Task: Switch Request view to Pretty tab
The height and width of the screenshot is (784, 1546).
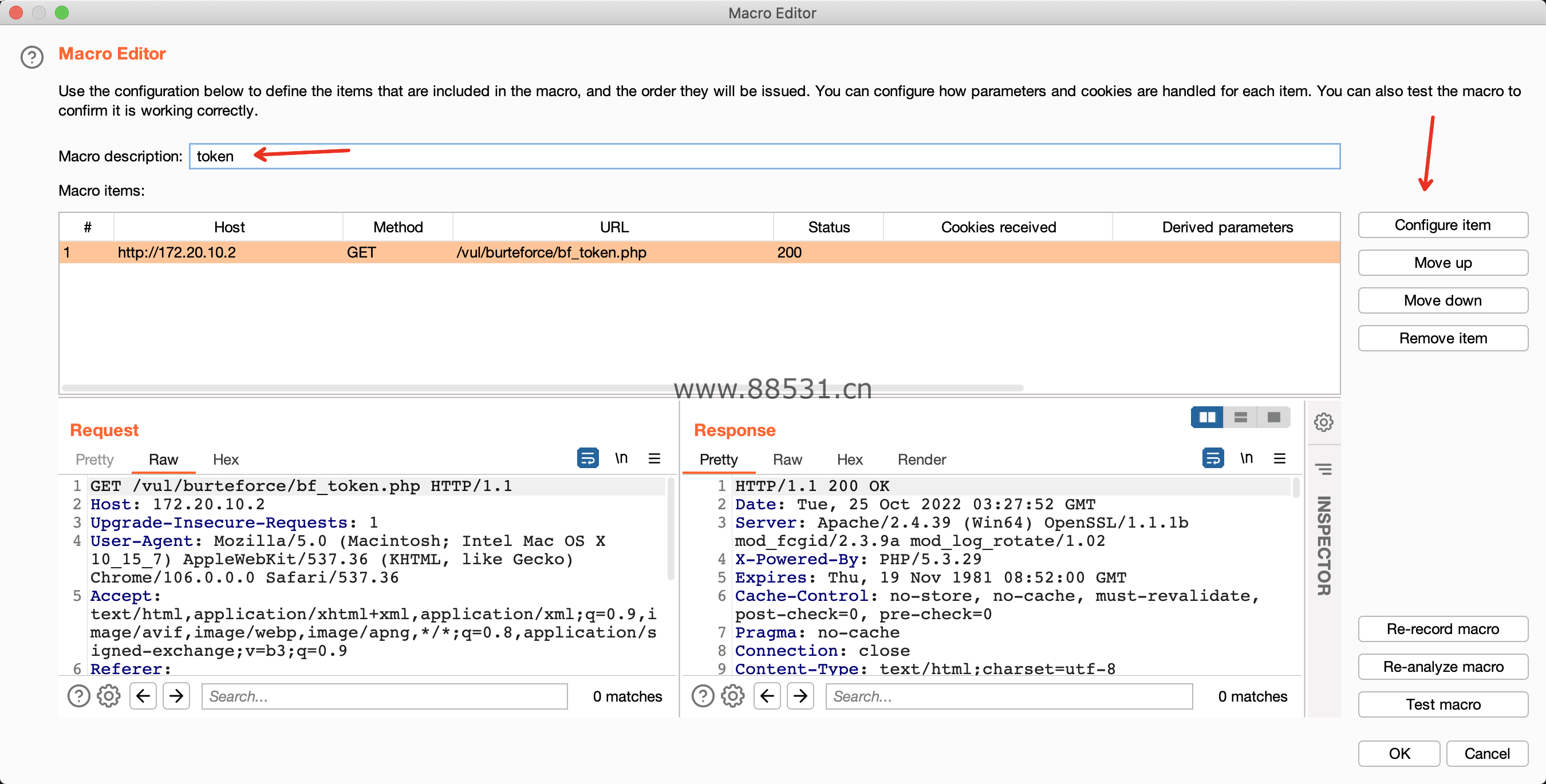Action: [94, 460]
